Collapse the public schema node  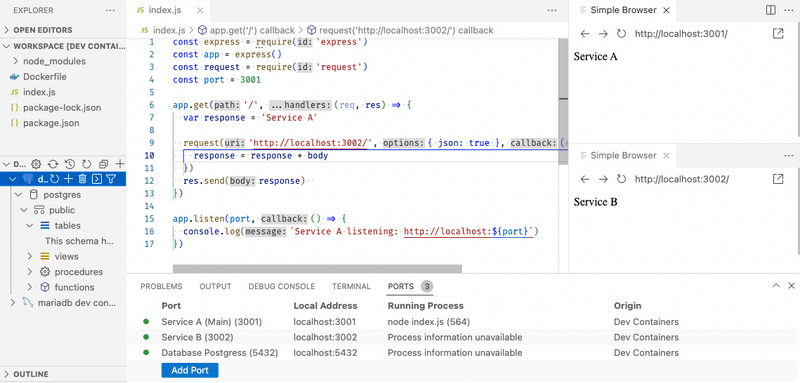click(x=23, y=210)
